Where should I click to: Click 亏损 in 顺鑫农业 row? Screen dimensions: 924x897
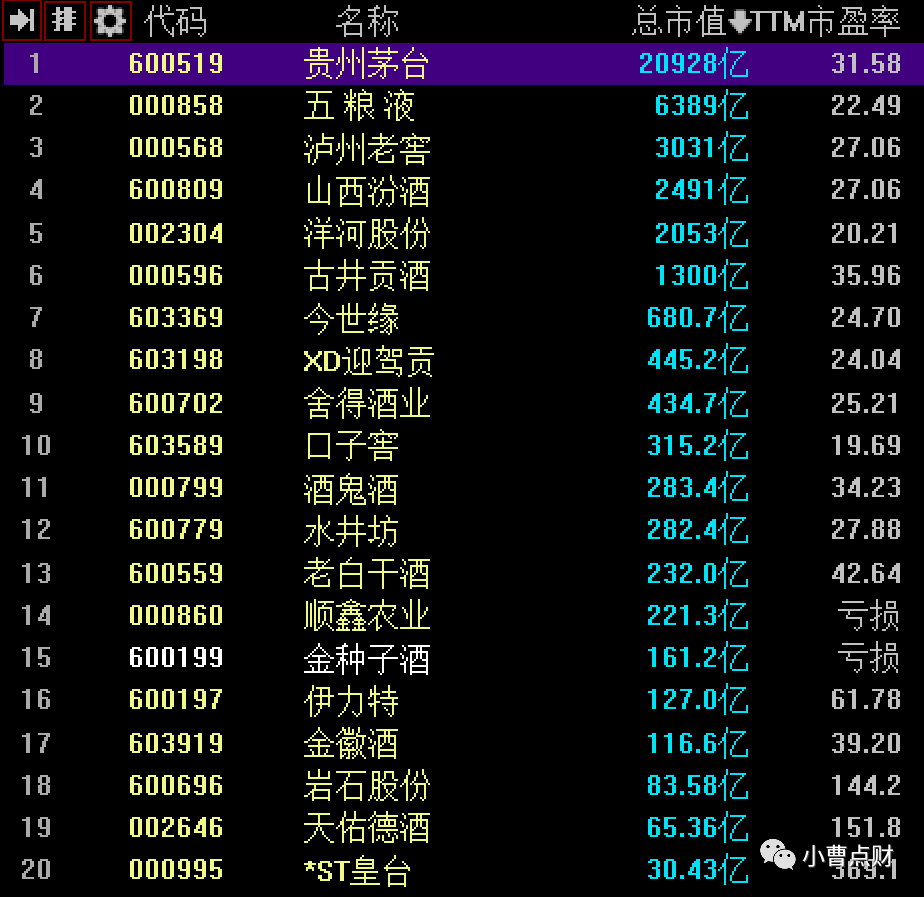(869, 615)
